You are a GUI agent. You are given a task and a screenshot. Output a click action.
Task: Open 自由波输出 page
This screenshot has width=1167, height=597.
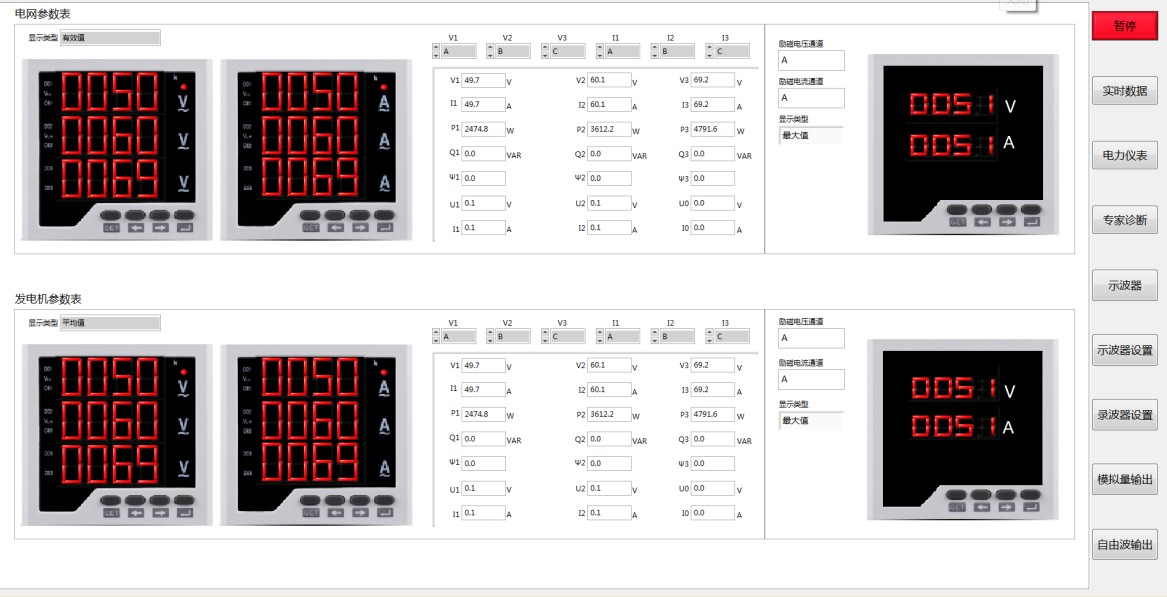(x=1125, y=544)
